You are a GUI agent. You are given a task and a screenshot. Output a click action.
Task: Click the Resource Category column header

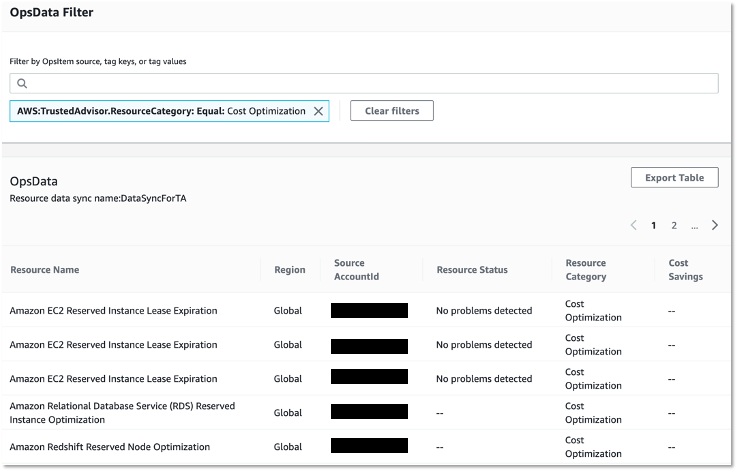[x=586, y=270]
